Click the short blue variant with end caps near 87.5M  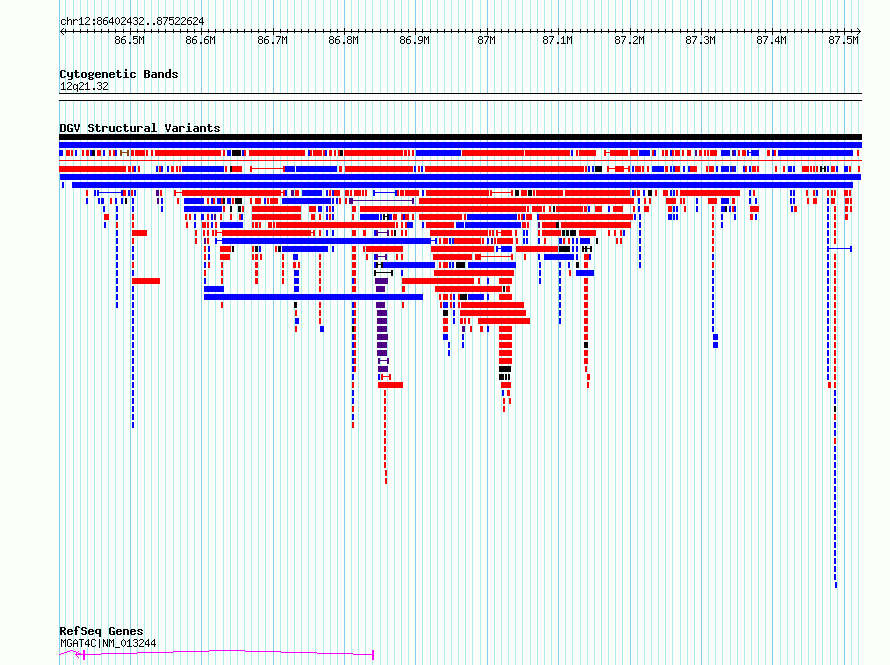click(x=839, y=249)
